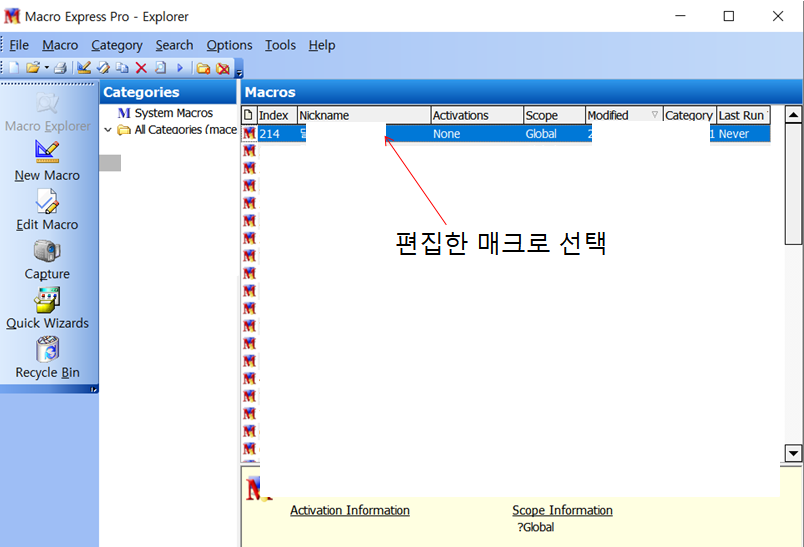Open the Category menu
Image resolution: width=804 pixels, height=547 pixels.
tap(117, 45)
